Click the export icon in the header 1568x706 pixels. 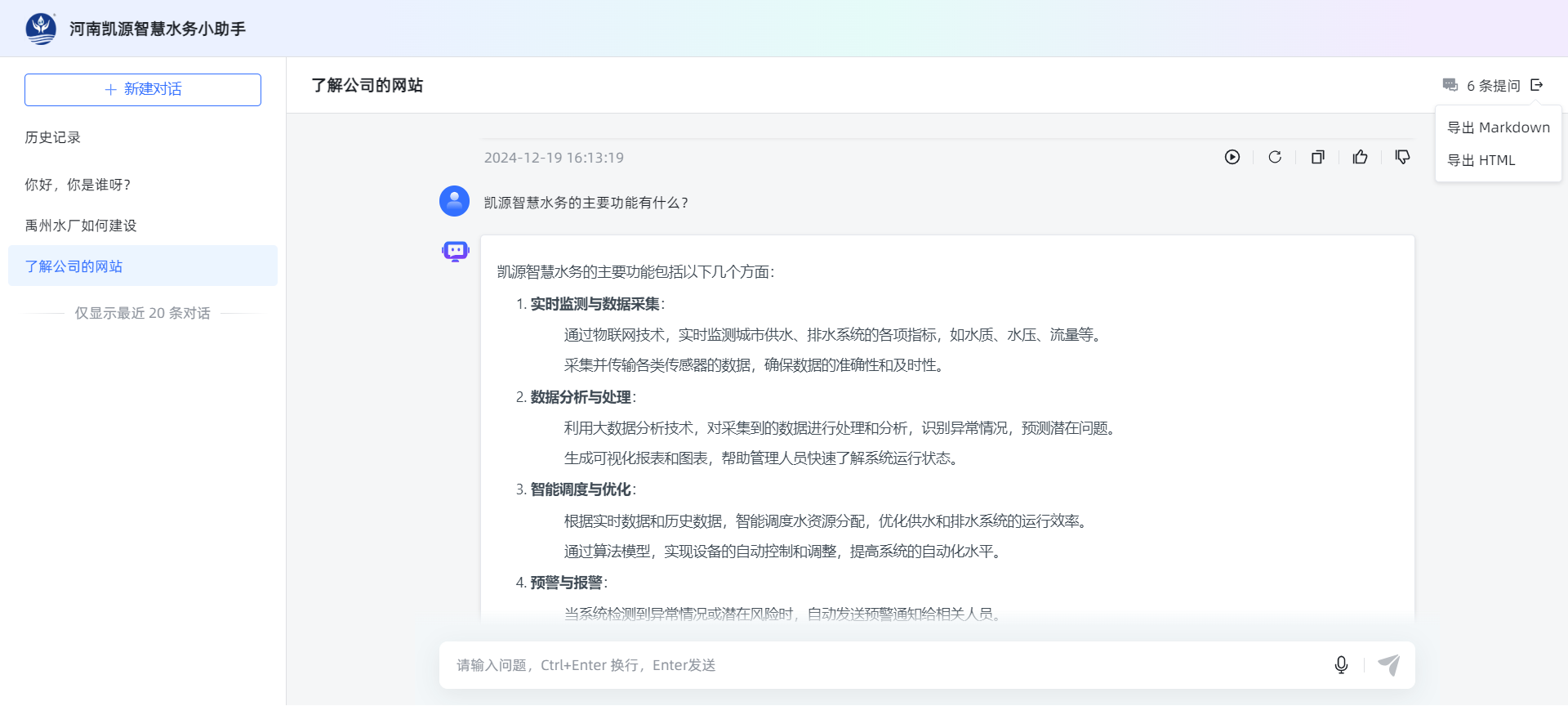coord(1537,85)
